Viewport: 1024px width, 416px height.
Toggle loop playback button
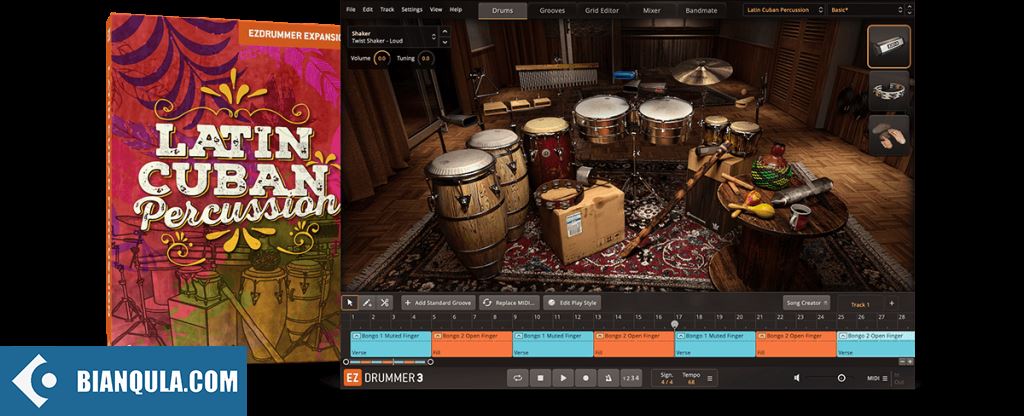click(517, 378)
